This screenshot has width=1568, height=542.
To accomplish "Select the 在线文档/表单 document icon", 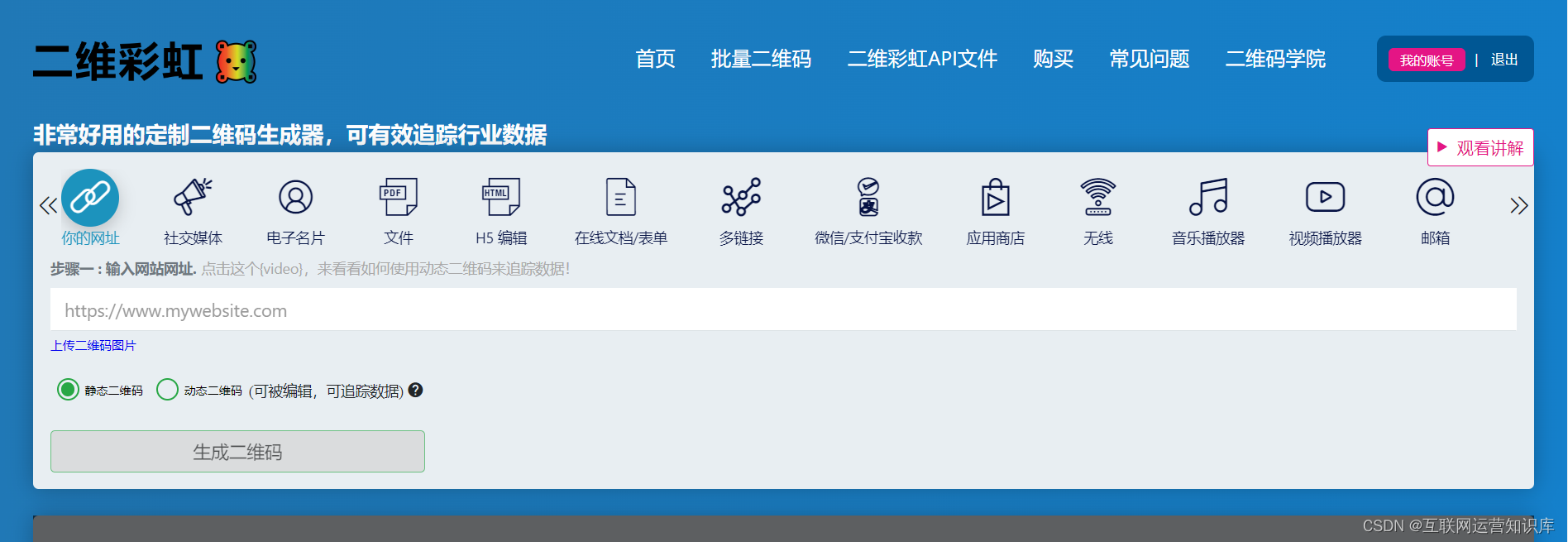I will (x=621, y=197).
